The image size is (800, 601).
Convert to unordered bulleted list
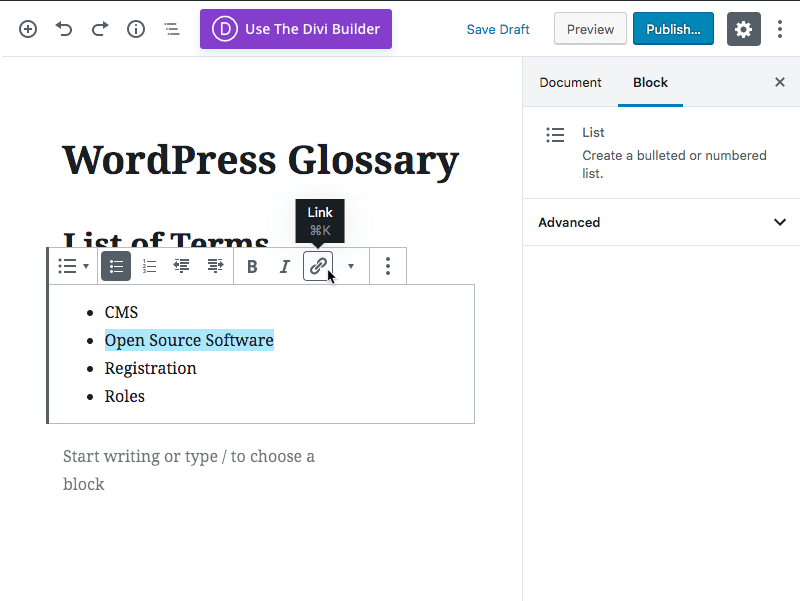click(x=116, y=266)
